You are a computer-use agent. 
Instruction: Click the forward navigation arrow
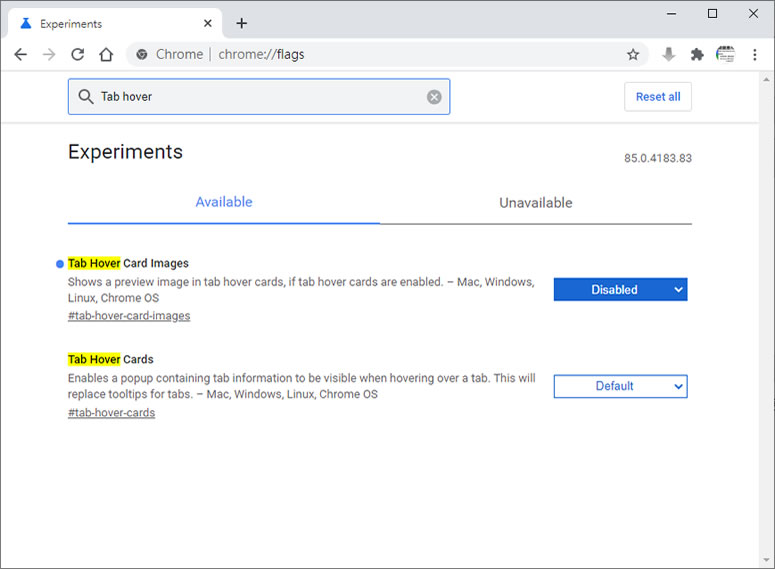(49, 54)
